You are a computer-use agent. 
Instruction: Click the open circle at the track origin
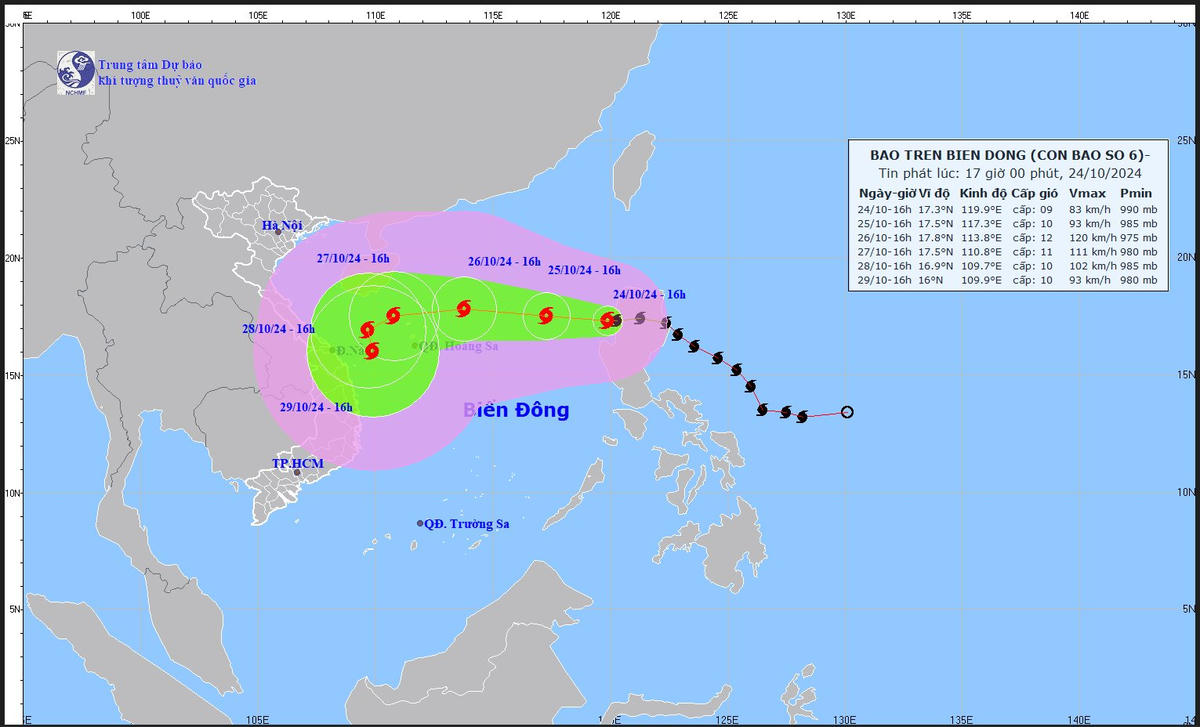847,412
